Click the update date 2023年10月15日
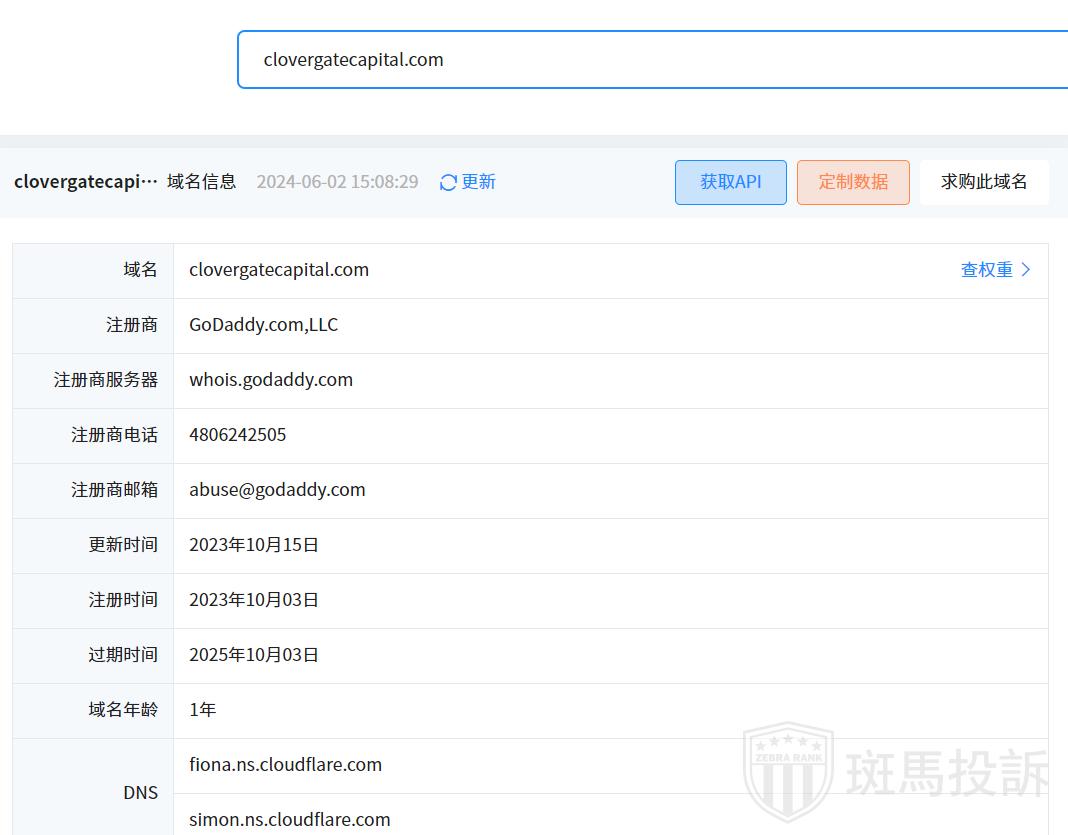This screenshot has height=835, width=1068. [254, 545]
